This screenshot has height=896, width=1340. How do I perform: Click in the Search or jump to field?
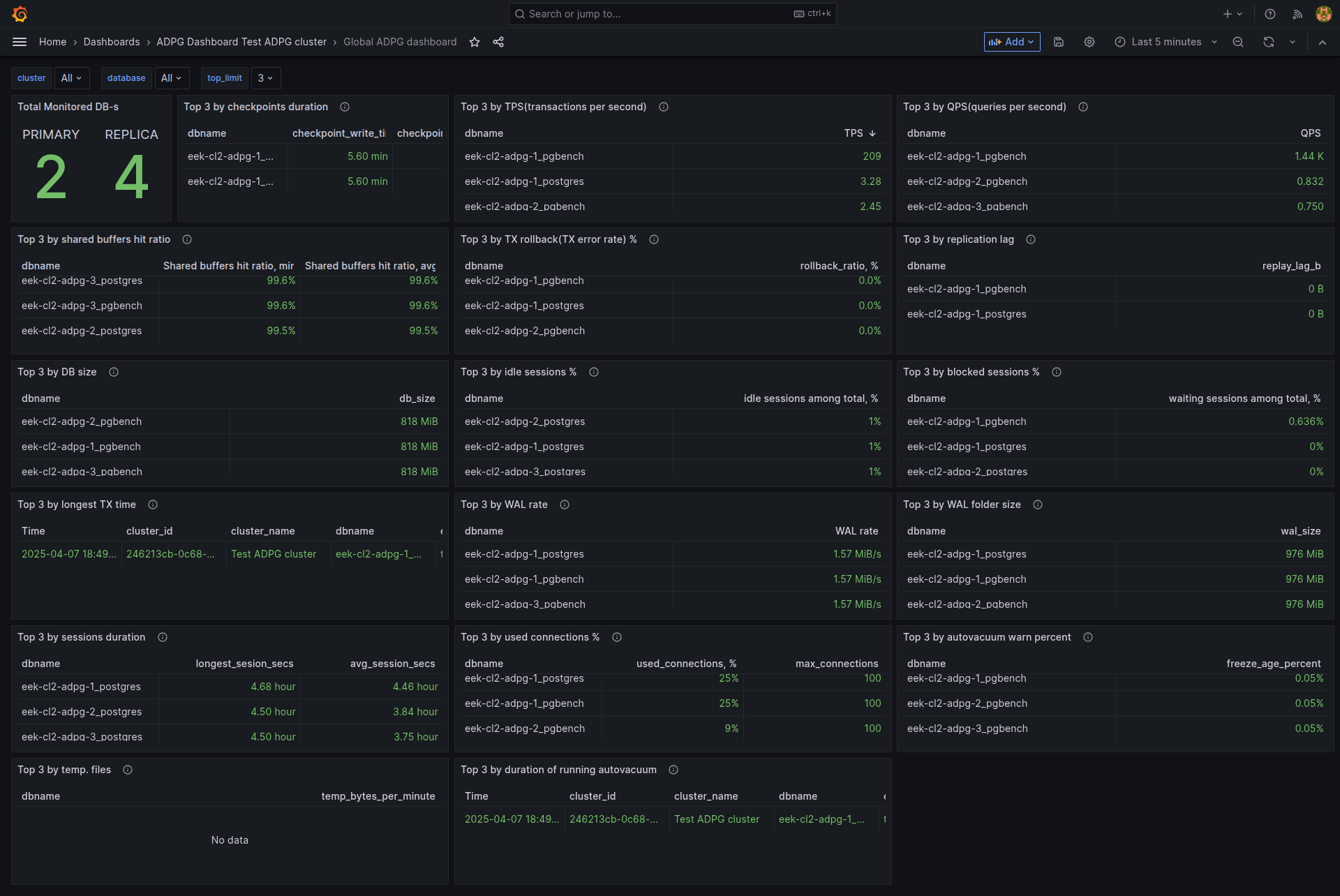(673, 14)
